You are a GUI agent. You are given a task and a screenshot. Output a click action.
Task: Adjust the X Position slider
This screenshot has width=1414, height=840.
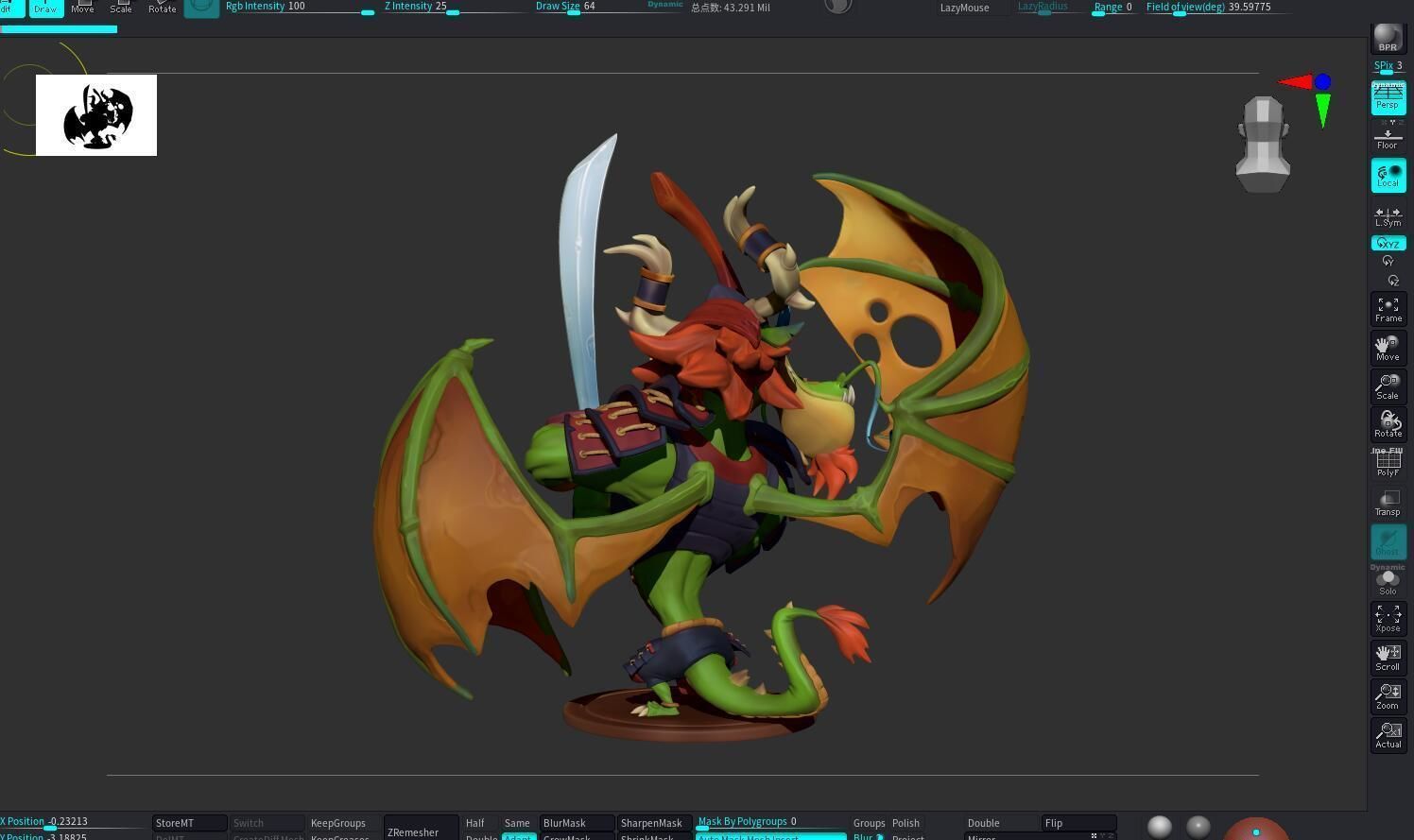point(74,822)
